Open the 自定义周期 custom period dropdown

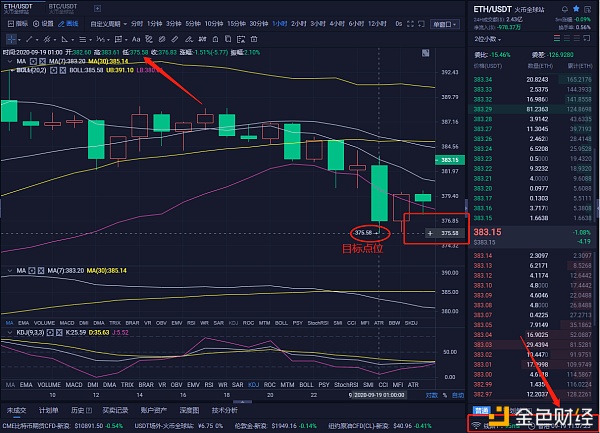[x=108, y=24]
